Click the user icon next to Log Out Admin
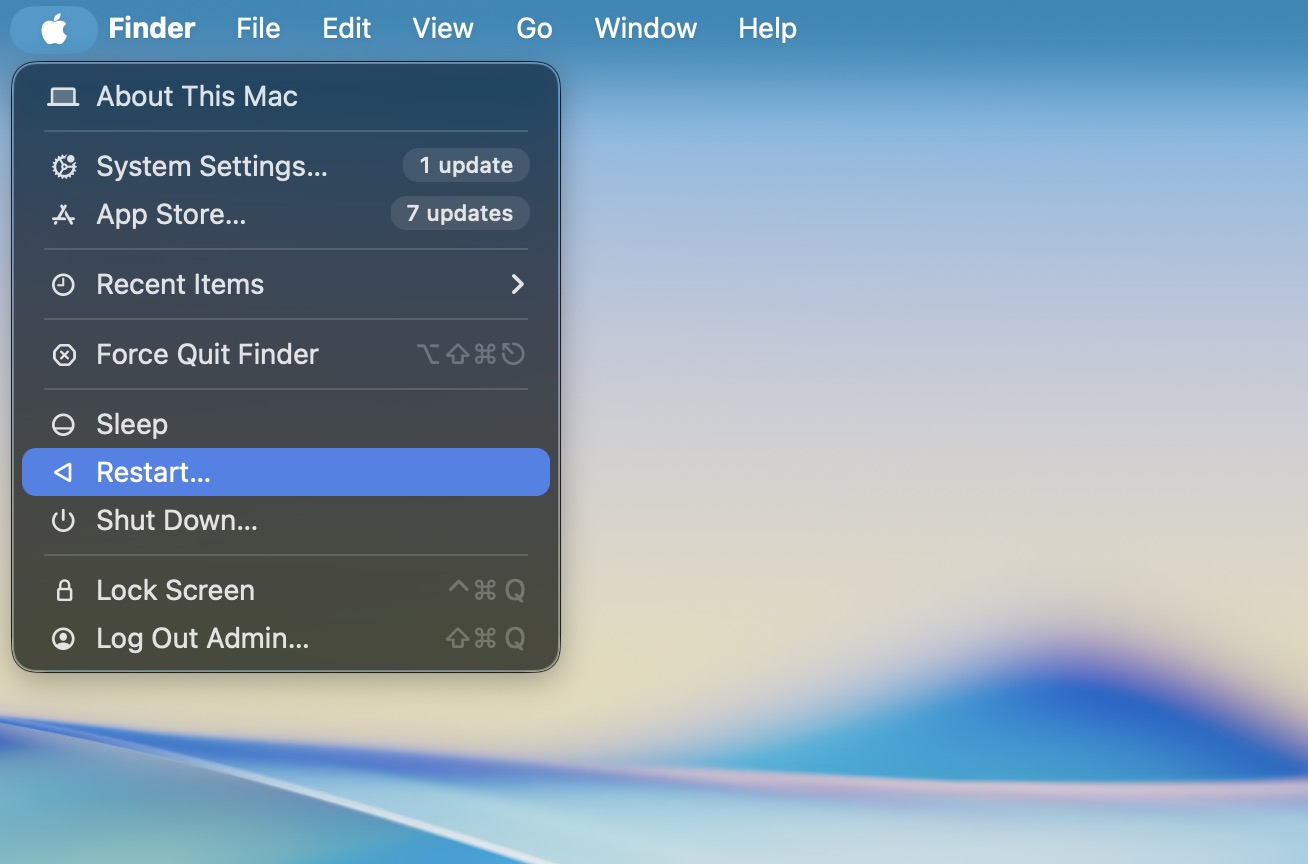The height and width of the screenshot is (864, 1308). click(62, 638)
